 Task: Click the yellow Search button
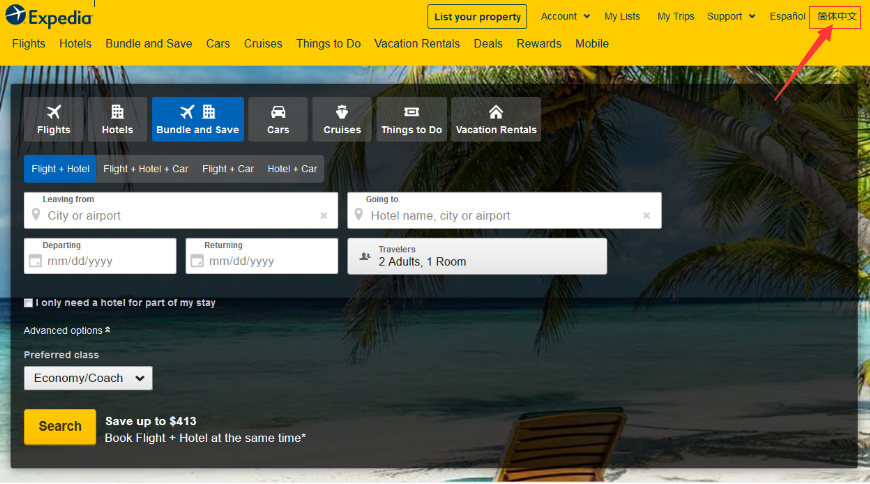tap(60, 427)
